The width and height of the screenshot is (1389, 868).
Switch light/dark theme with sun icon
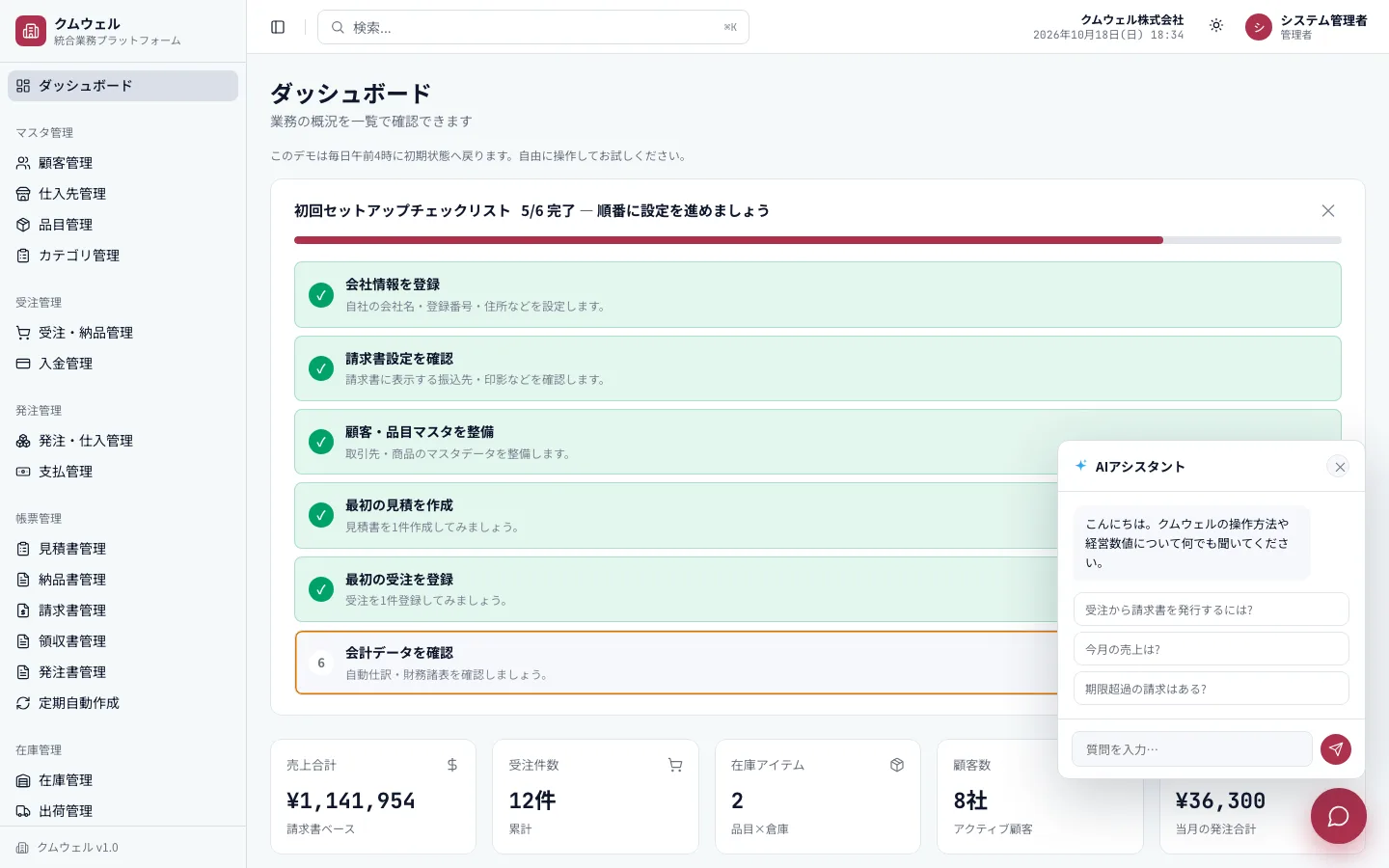coord(1216,26)
